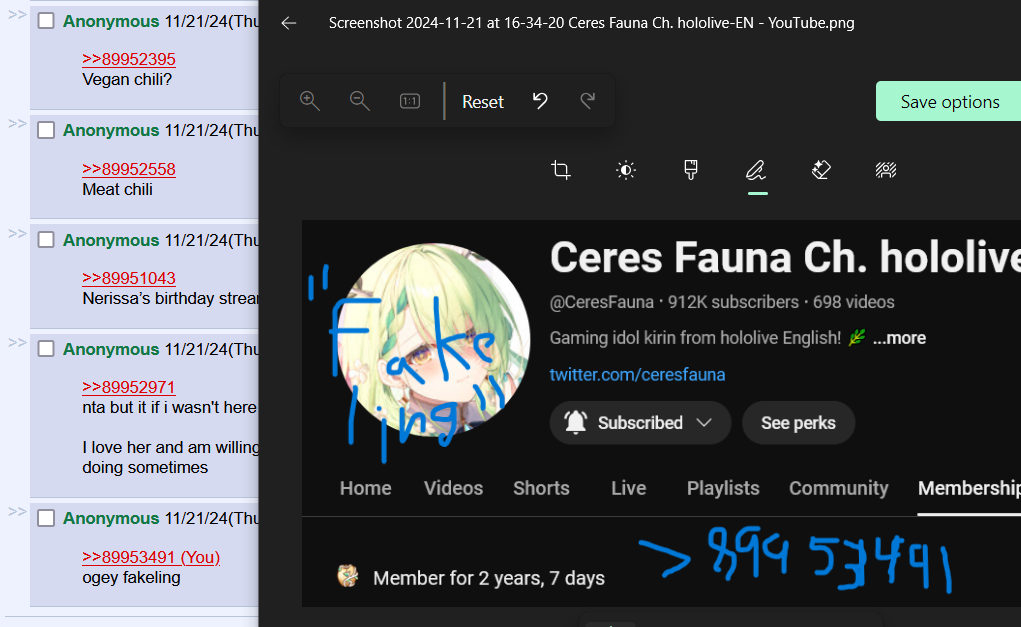Image resolution: width=1021 pixels, height=627 pixels.
Task: Select the Playlists channel tab
Action: click(x=723, y=488)
